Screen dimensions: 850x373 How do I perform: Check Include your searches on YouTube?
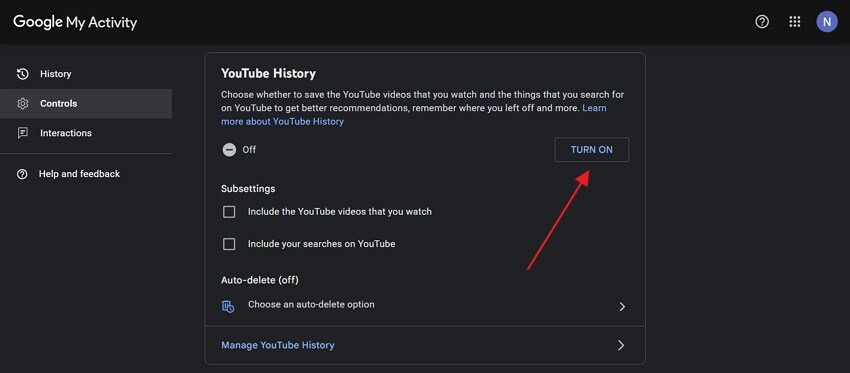point(229,244)
